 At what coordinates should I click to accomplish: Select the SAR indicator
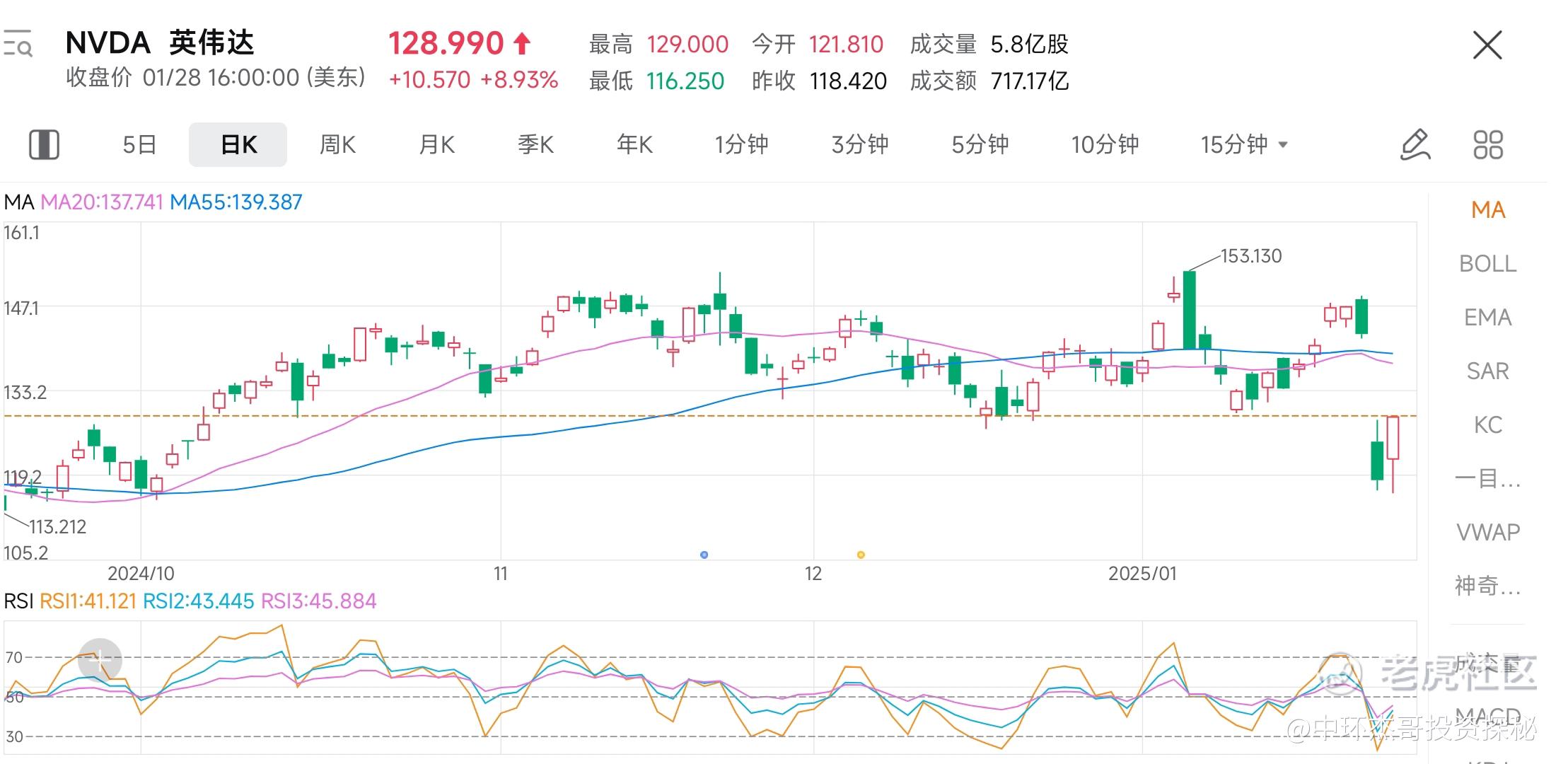pos(1488,371)
